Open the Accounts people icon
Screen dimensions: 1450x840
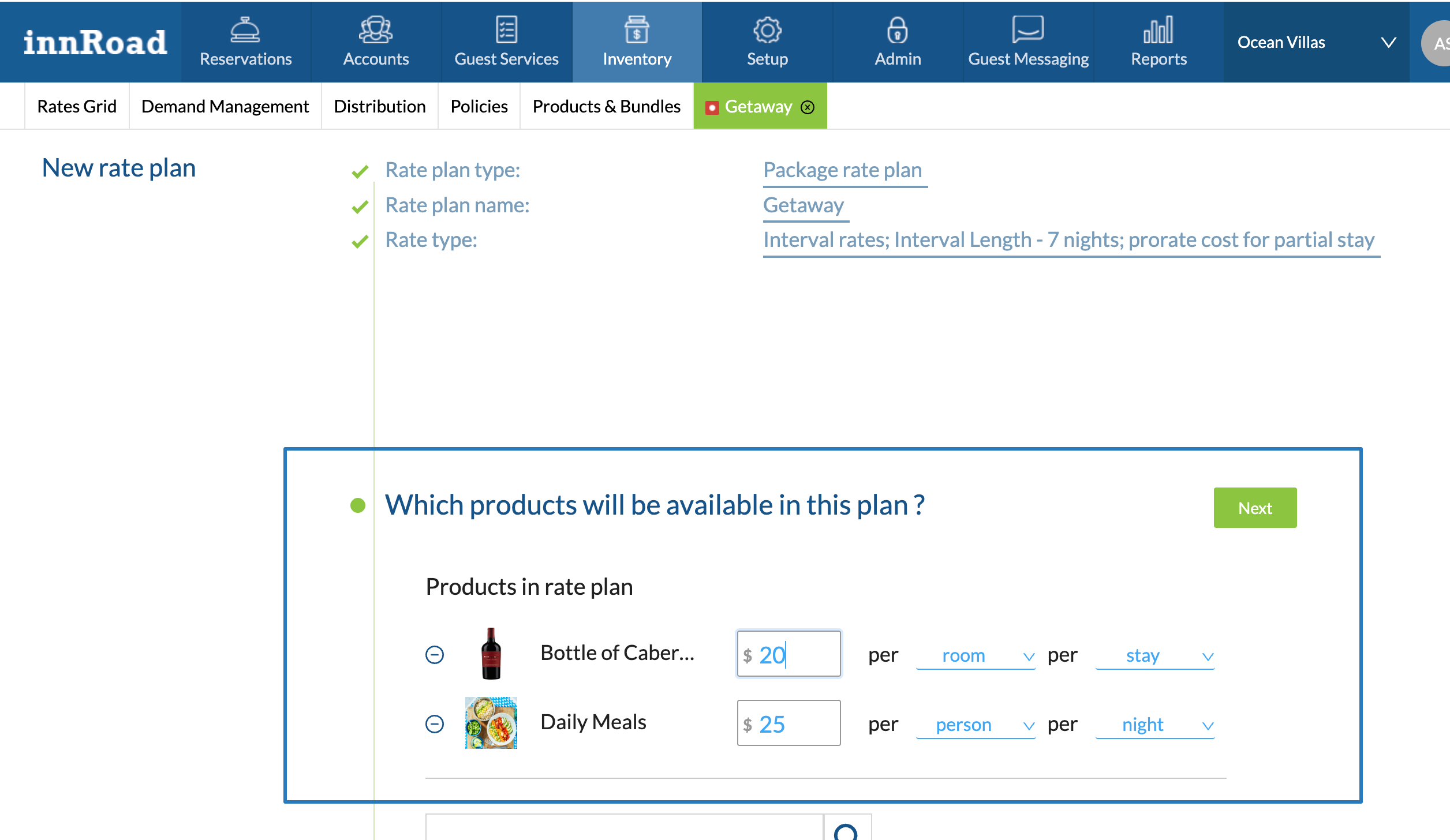(376, 30)
